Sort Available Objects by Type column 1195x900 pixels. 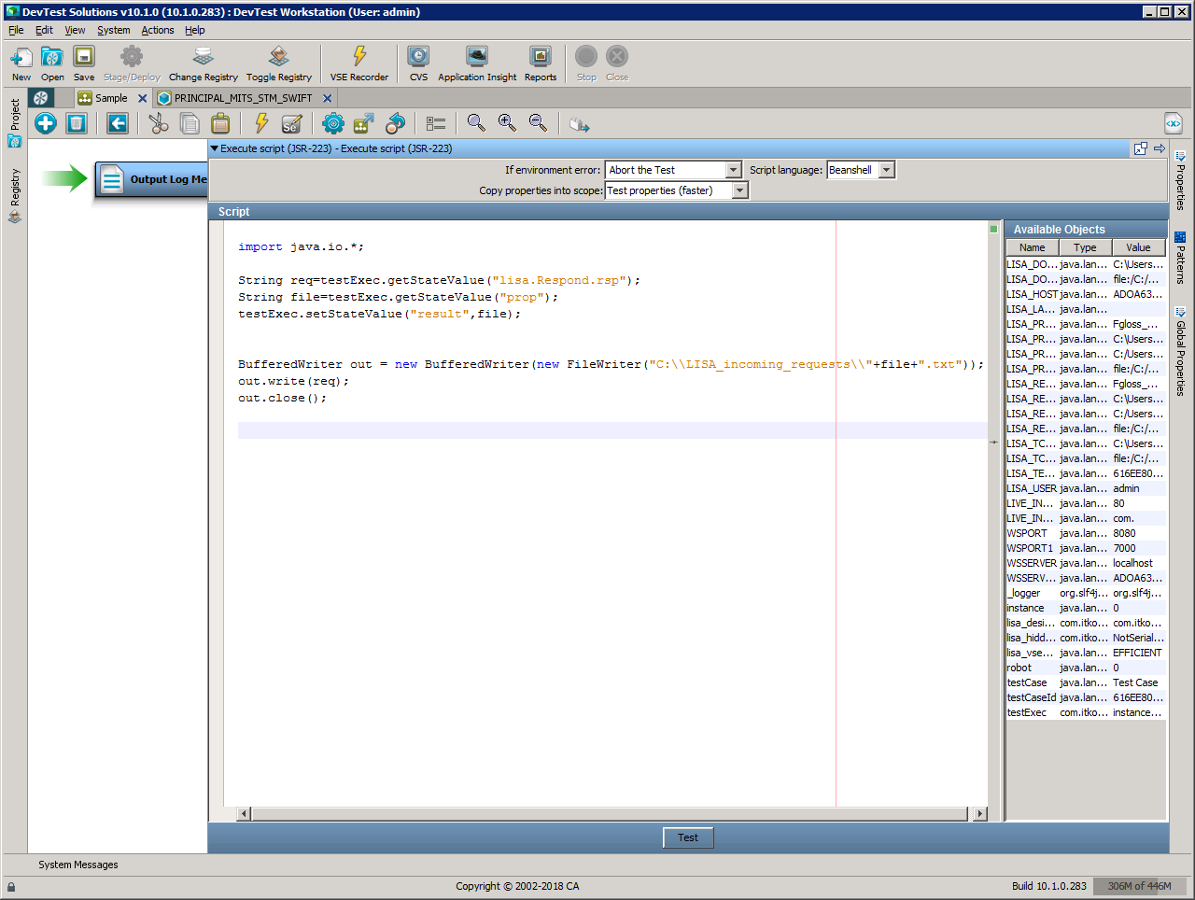pos(1084,248)
